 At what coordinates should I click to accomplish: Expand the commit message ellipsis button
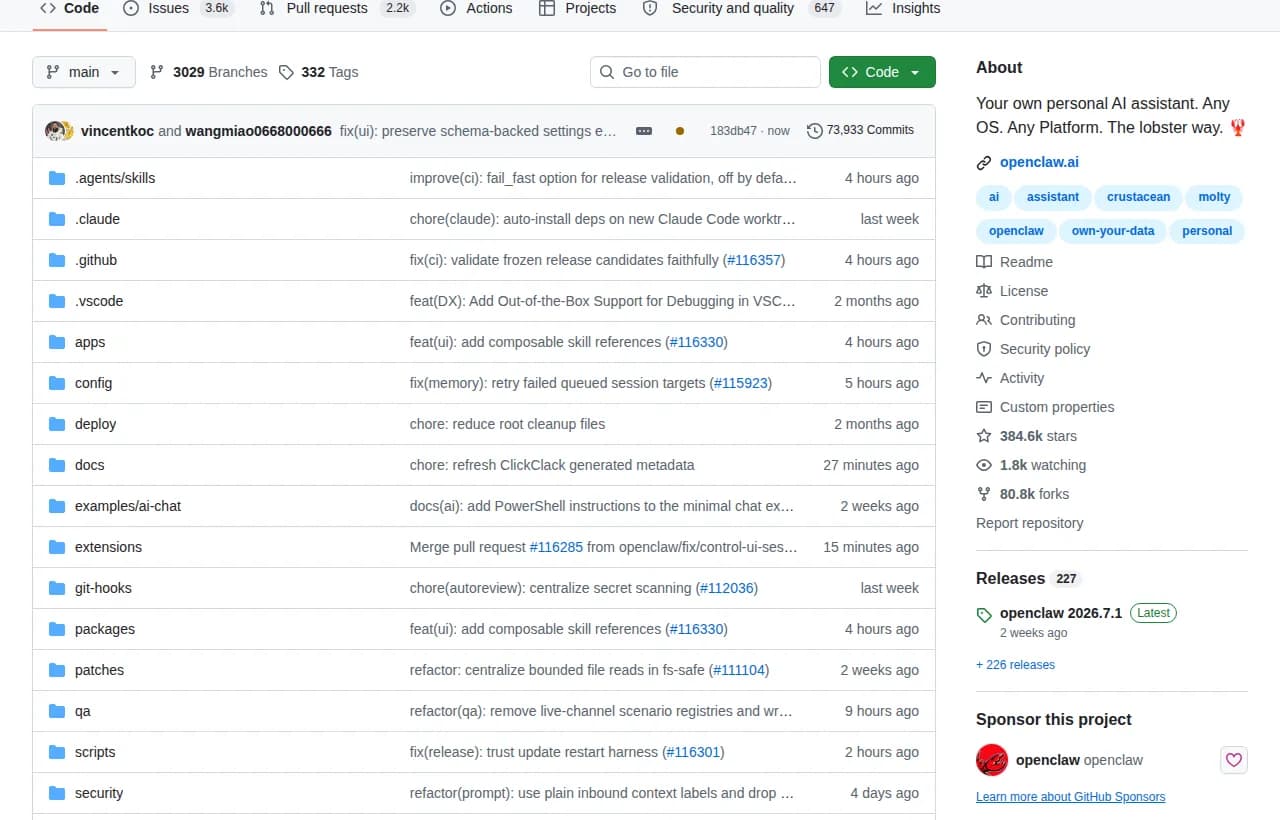(x=644, y=131)
